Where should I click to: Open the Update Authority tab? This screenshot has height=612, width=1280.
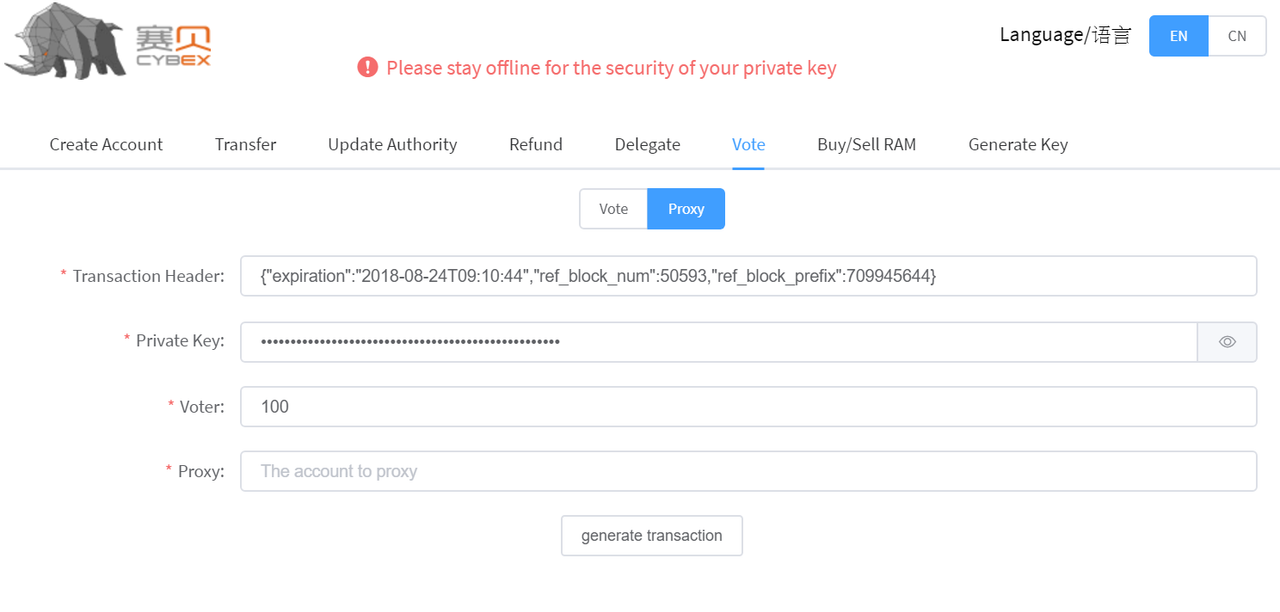[x=392, y=144]
